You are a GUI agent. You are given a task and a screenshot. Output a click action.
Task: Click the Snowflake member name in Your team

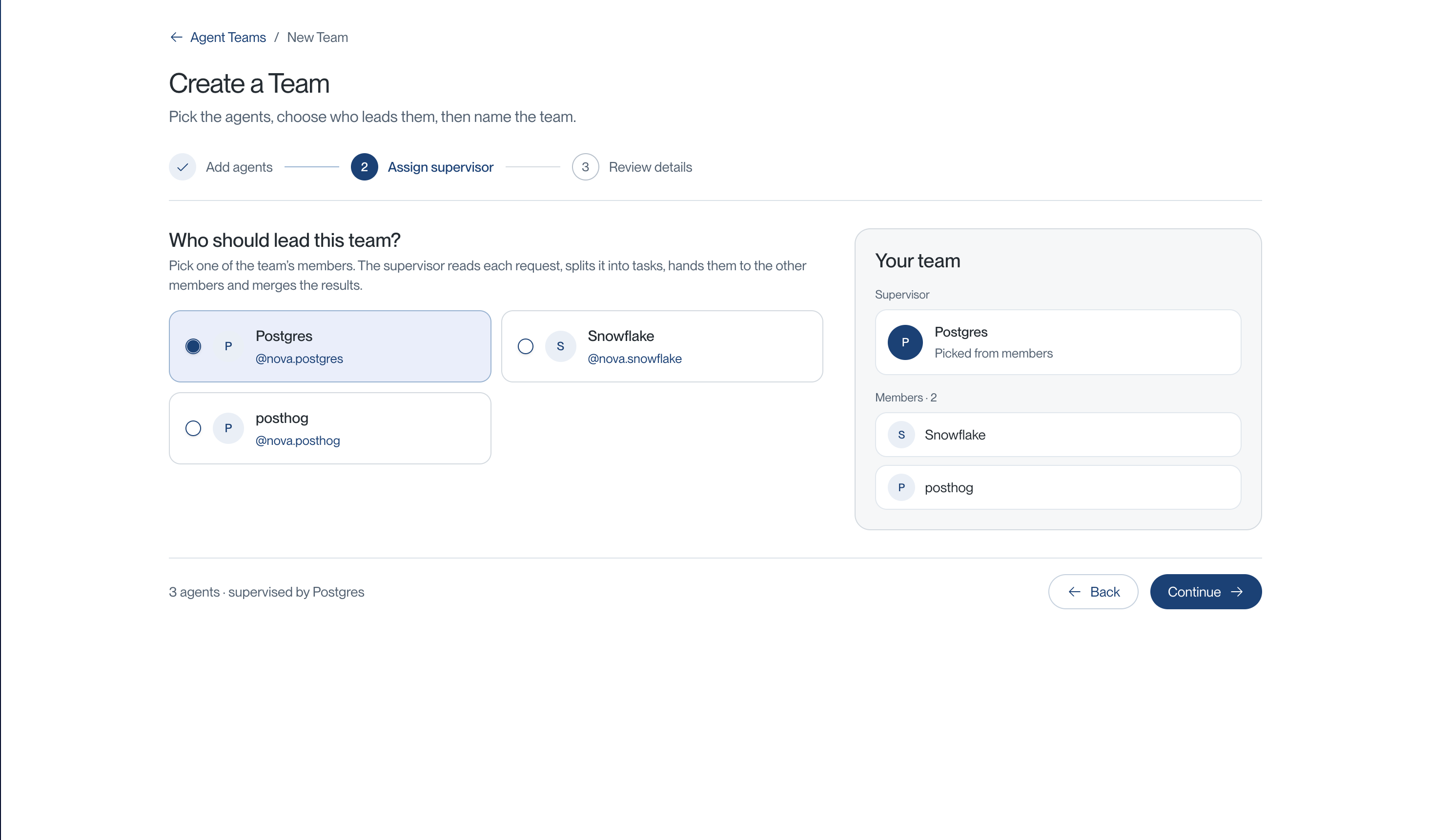955,435
